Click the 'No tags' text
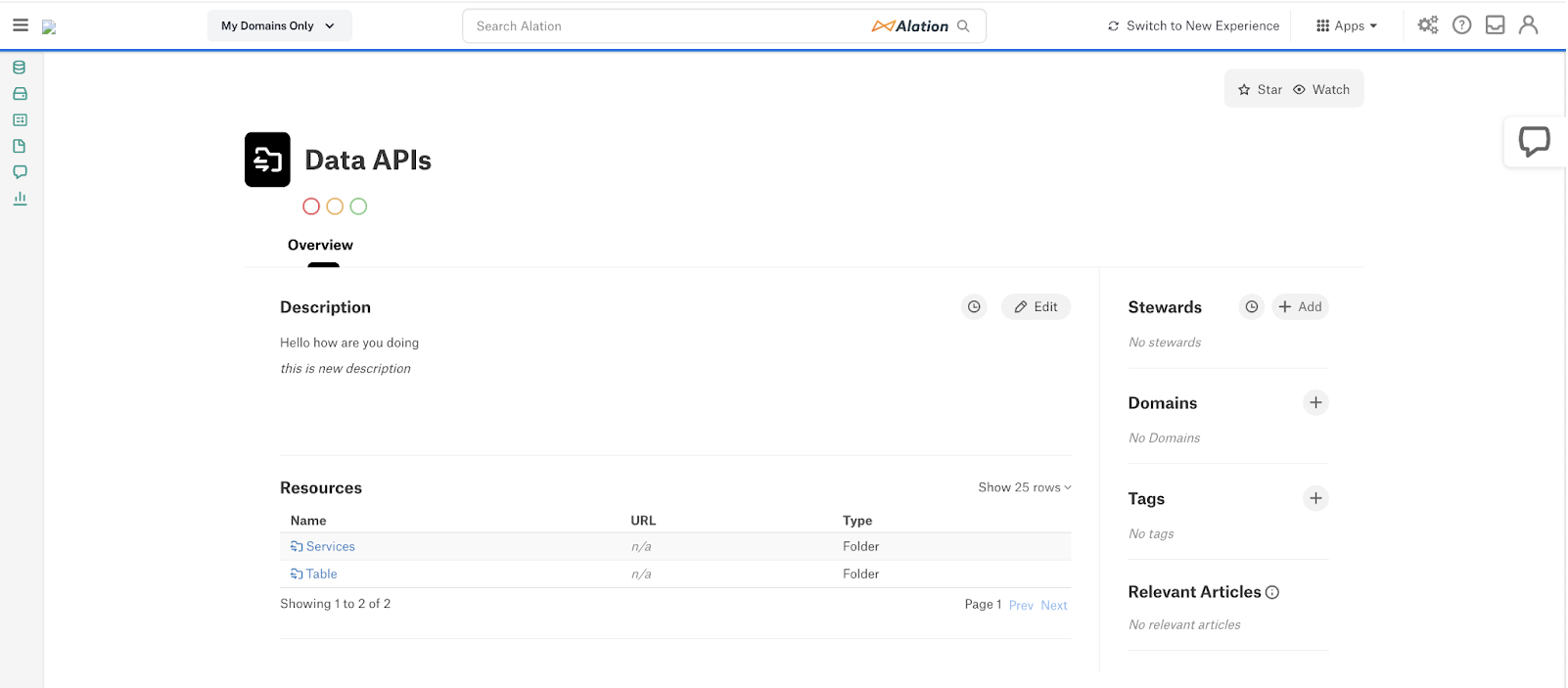Image resolution: width=1568 pixels, height=688 pixels. (x=1151, y=534)
